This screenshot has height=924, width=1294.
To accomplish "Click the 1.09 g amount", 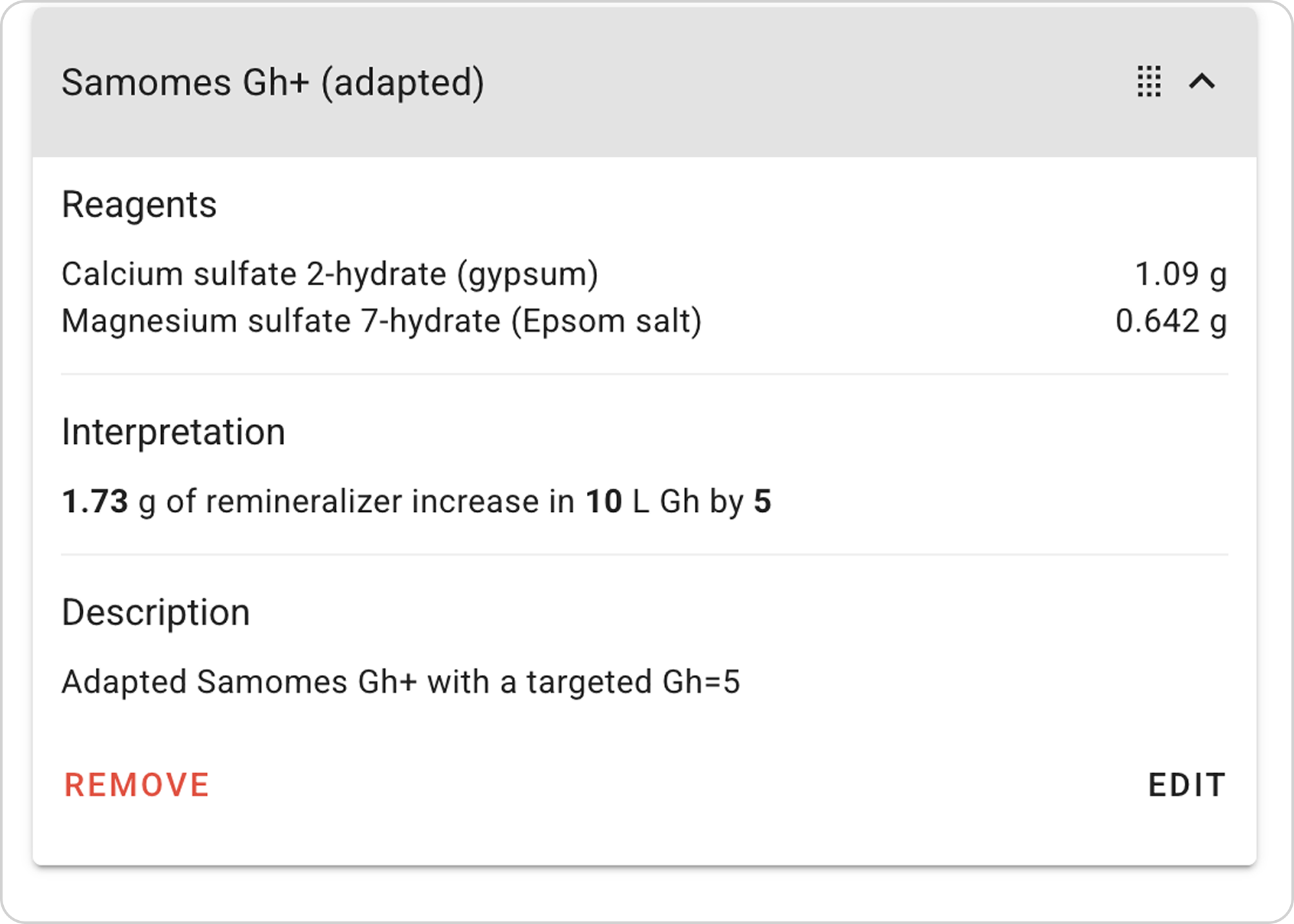I will pos(1180,274).
